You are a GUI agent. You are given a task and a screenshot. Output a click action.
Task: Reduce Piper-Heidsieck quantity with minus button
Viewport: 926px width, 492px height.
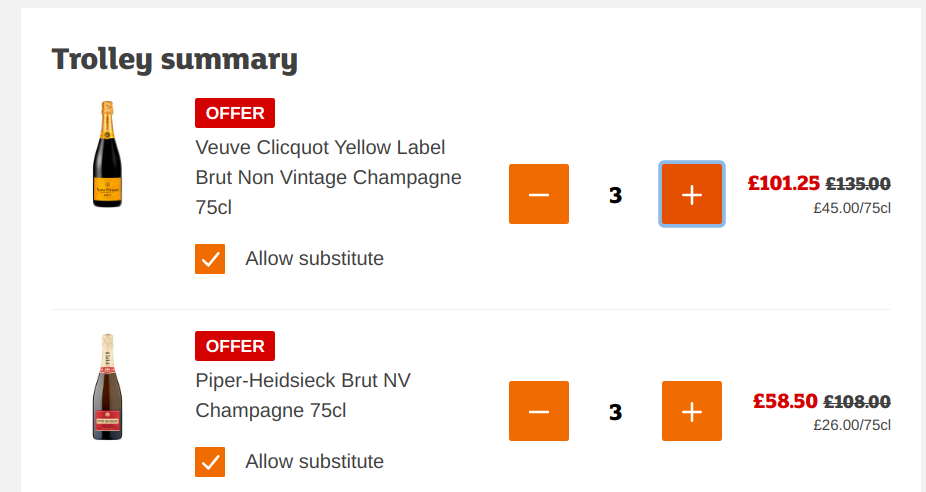[x=539, y=411]
